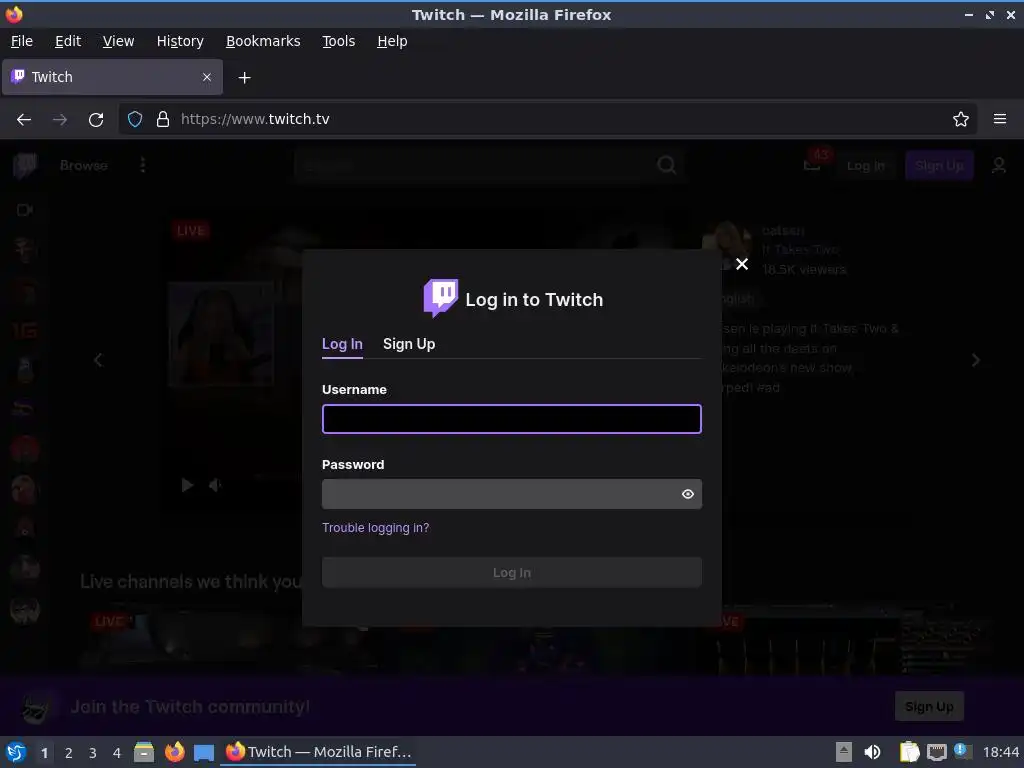The image size is (1024, 768).
Task: Open the three-dot more menu in Twitch header
Action: [142, 165]
